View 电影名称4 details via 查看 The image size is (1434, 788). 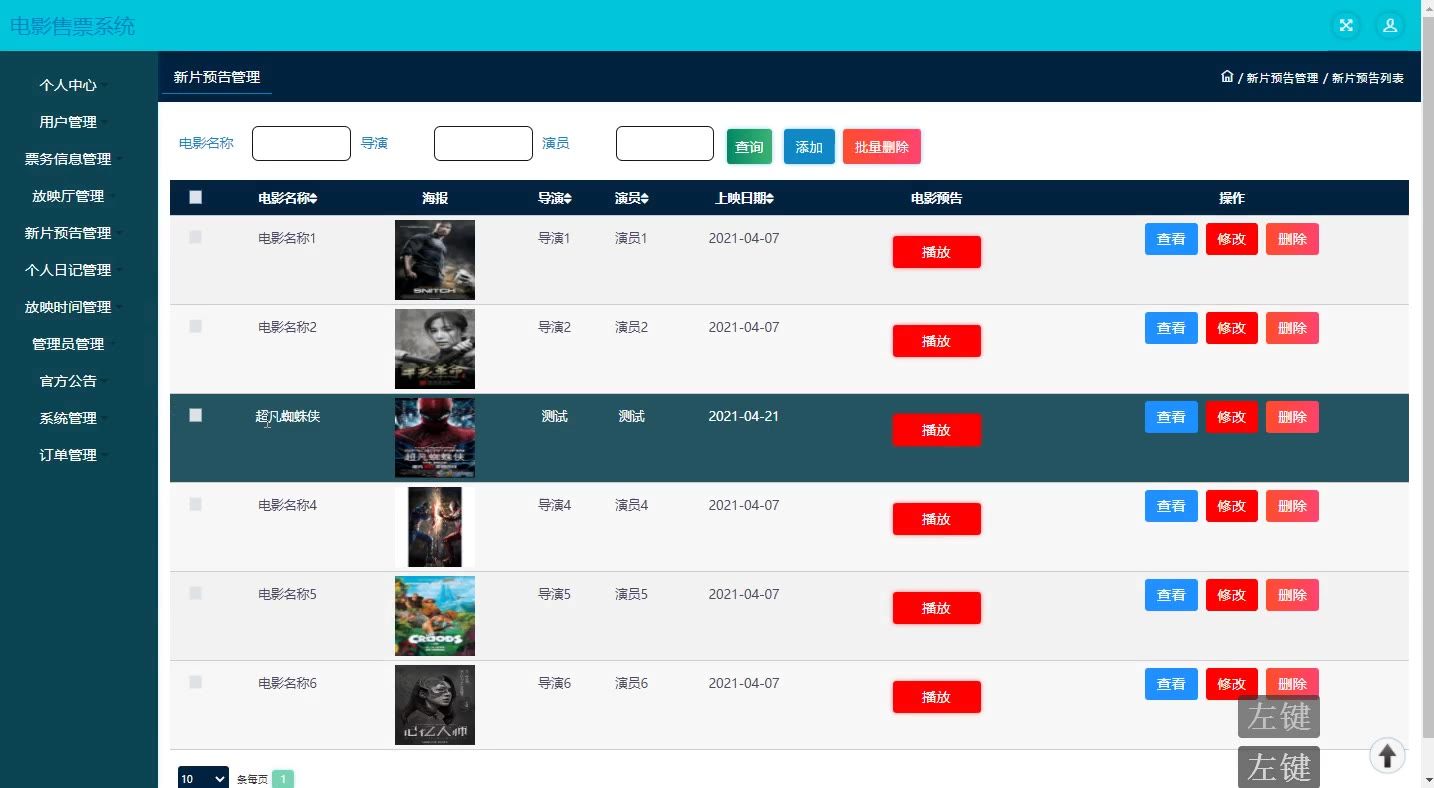1171,506
